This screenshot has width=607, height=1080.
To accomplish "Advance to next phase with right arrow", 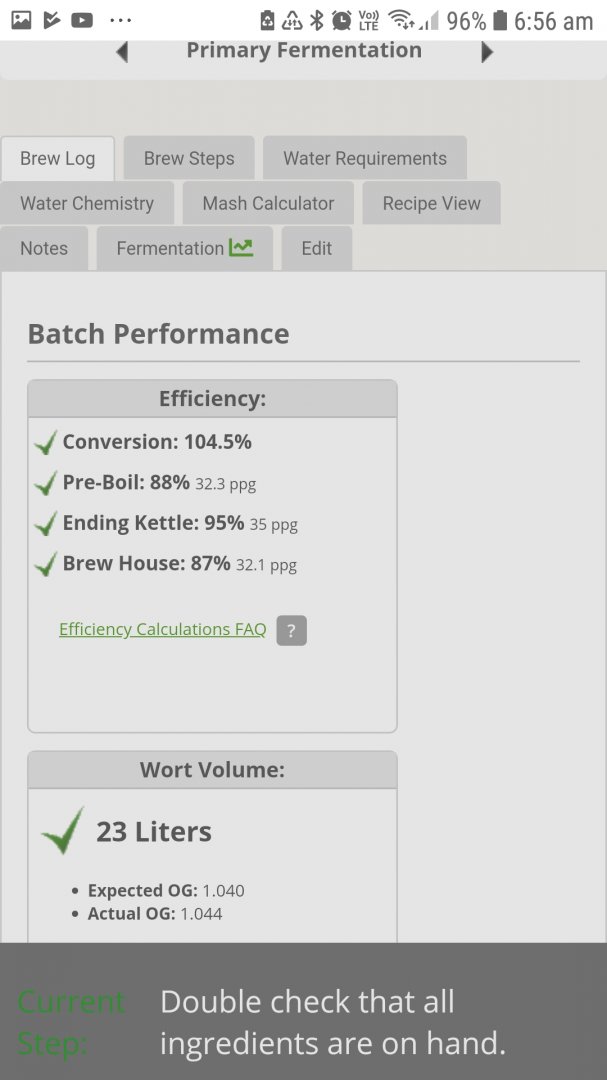I will point(486,52).
